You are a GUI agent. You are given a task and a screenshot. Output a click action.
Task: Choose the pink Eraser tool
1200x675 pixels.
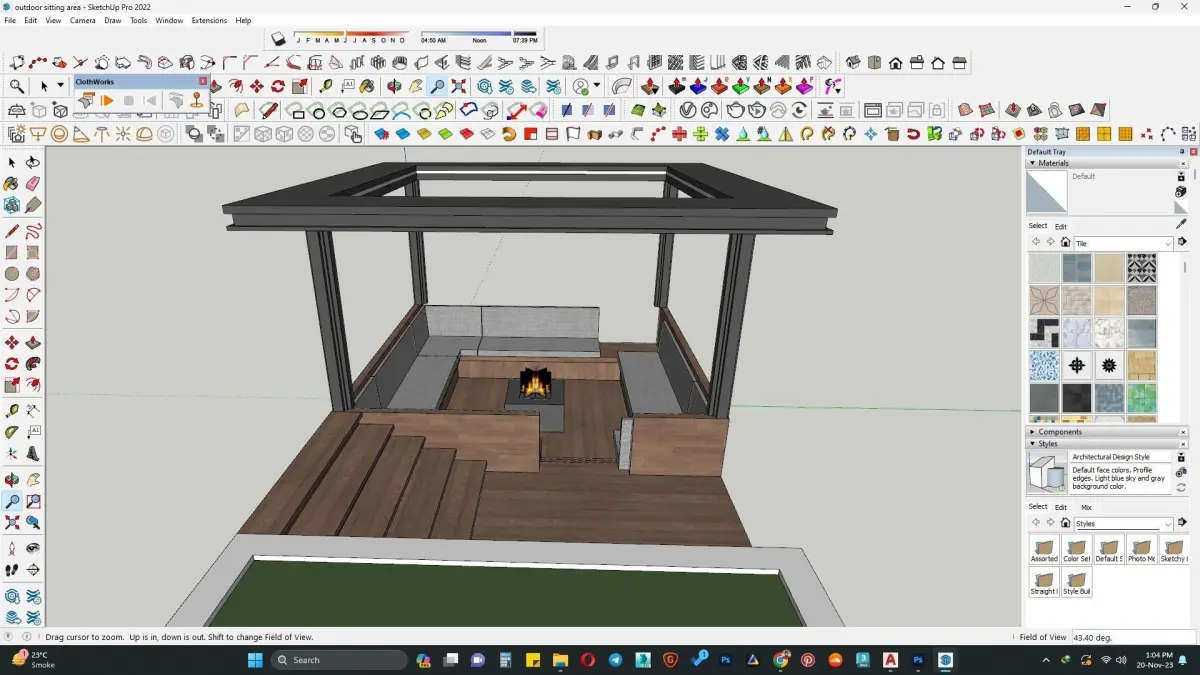point(33,184)
